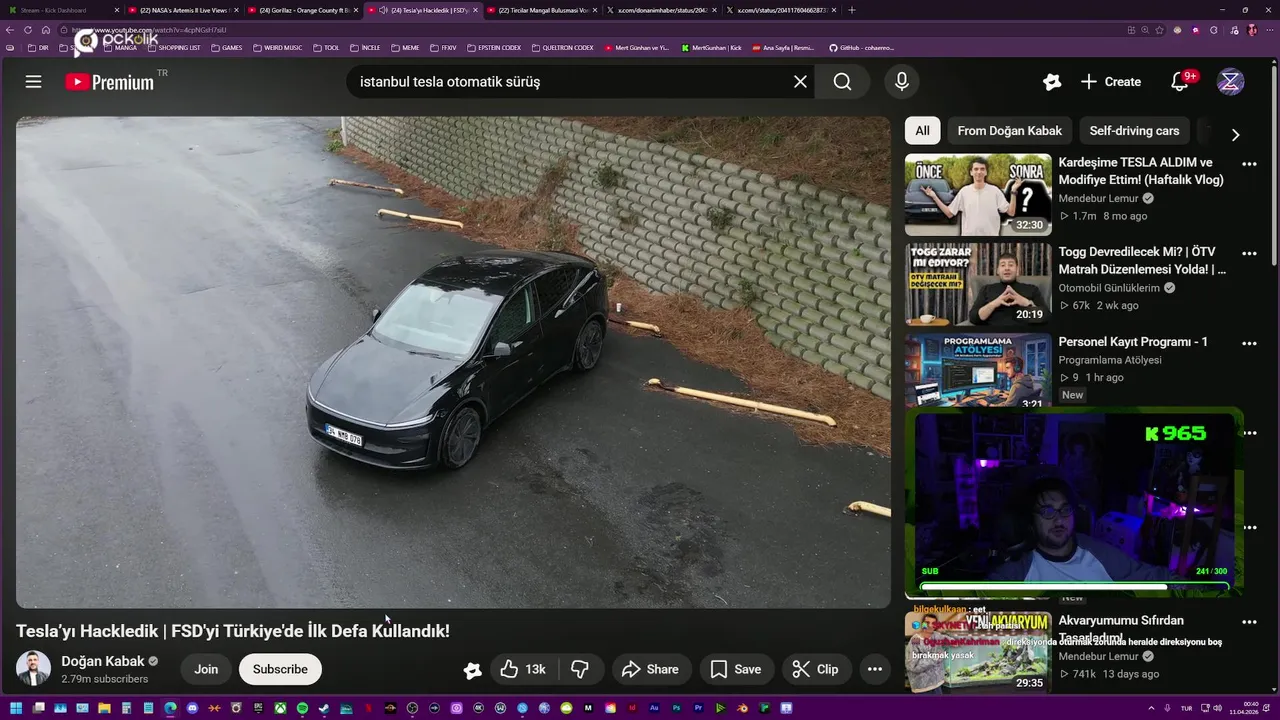Open Doğan Kabak channel avatar

tap(33, 669)
